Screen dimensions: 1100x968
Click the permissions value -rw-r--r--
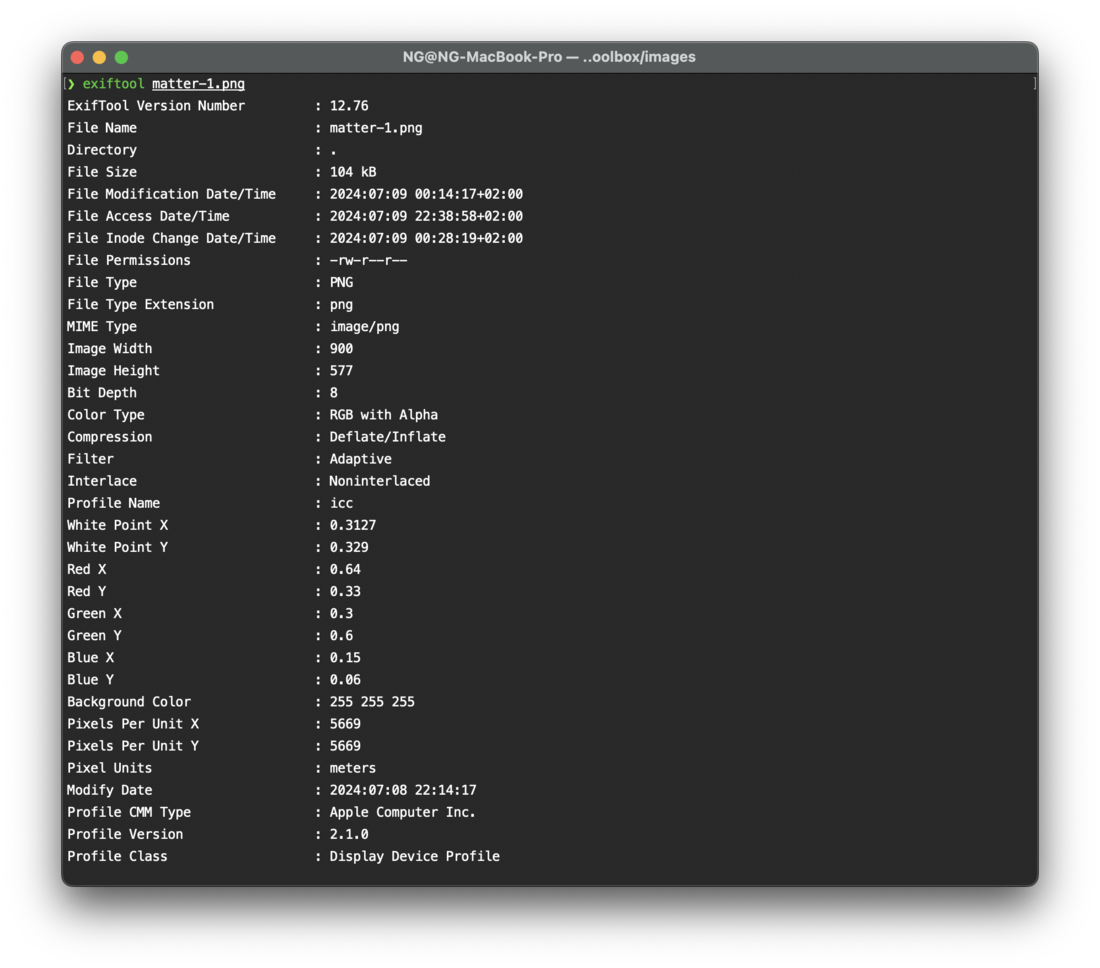(x=368, y=260)
